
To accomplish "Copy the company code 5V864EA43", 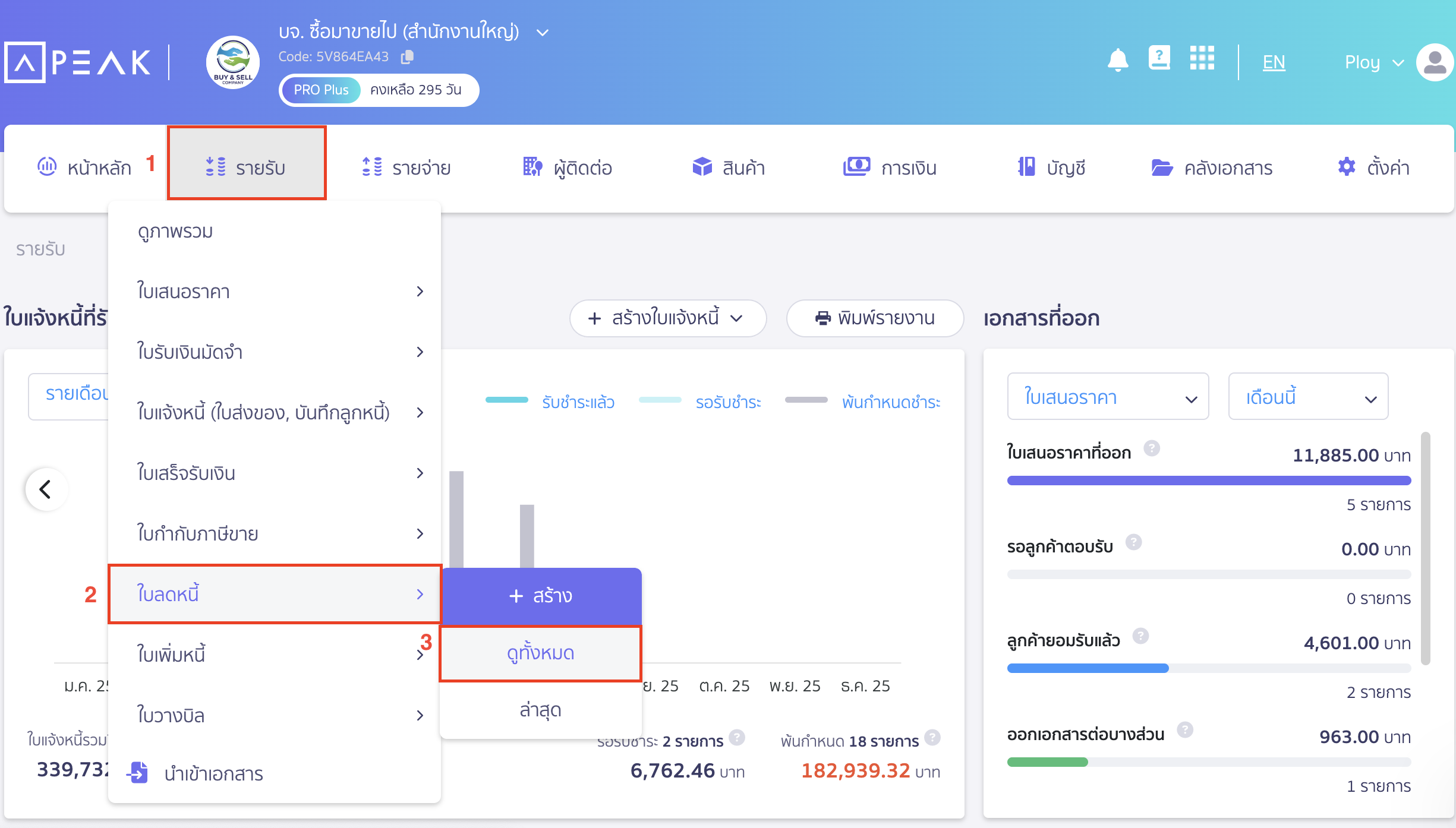I will pos(407,56).
